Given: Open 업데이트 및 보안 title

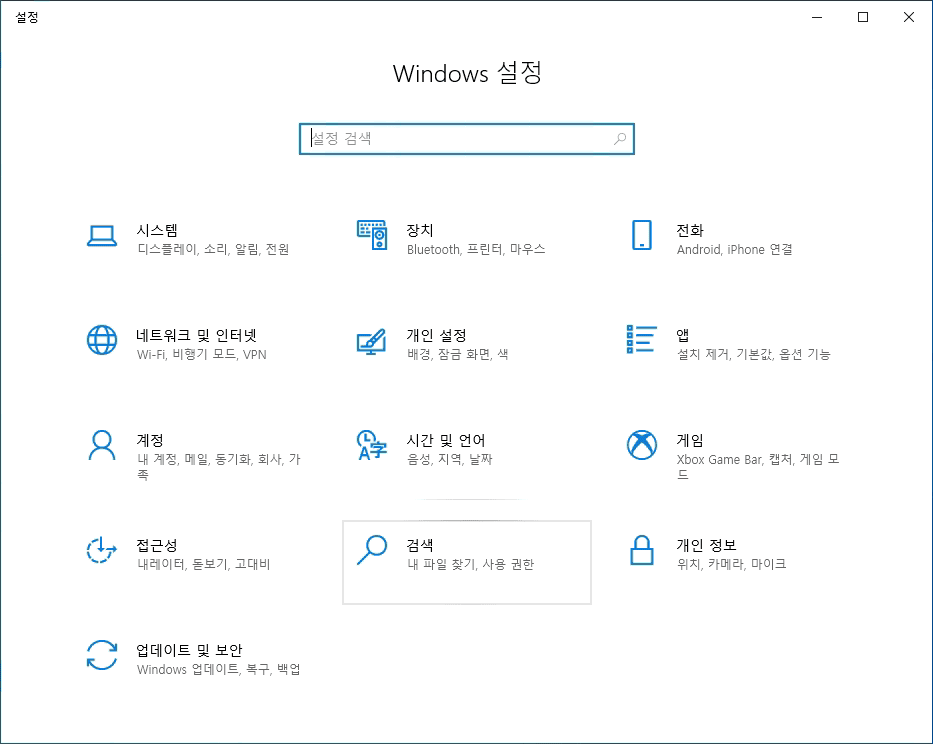Looking at the screenshot, I should click(x=189, y=649).
